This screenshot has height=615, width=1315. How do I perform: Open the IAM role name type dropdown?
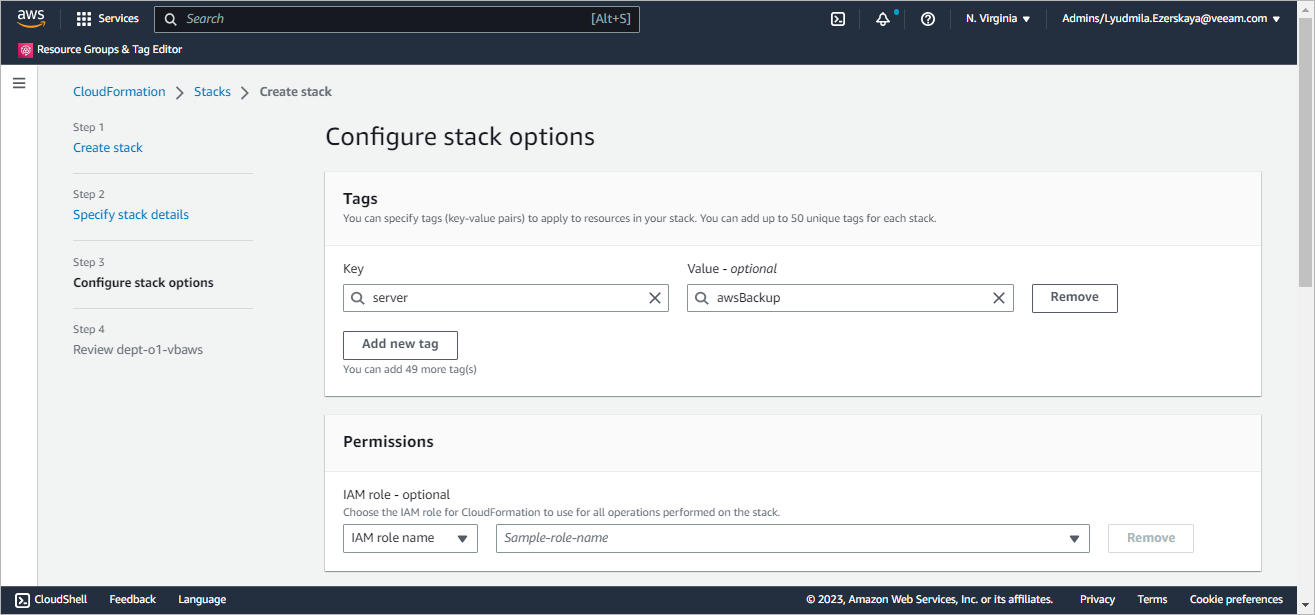pos(410,538)
